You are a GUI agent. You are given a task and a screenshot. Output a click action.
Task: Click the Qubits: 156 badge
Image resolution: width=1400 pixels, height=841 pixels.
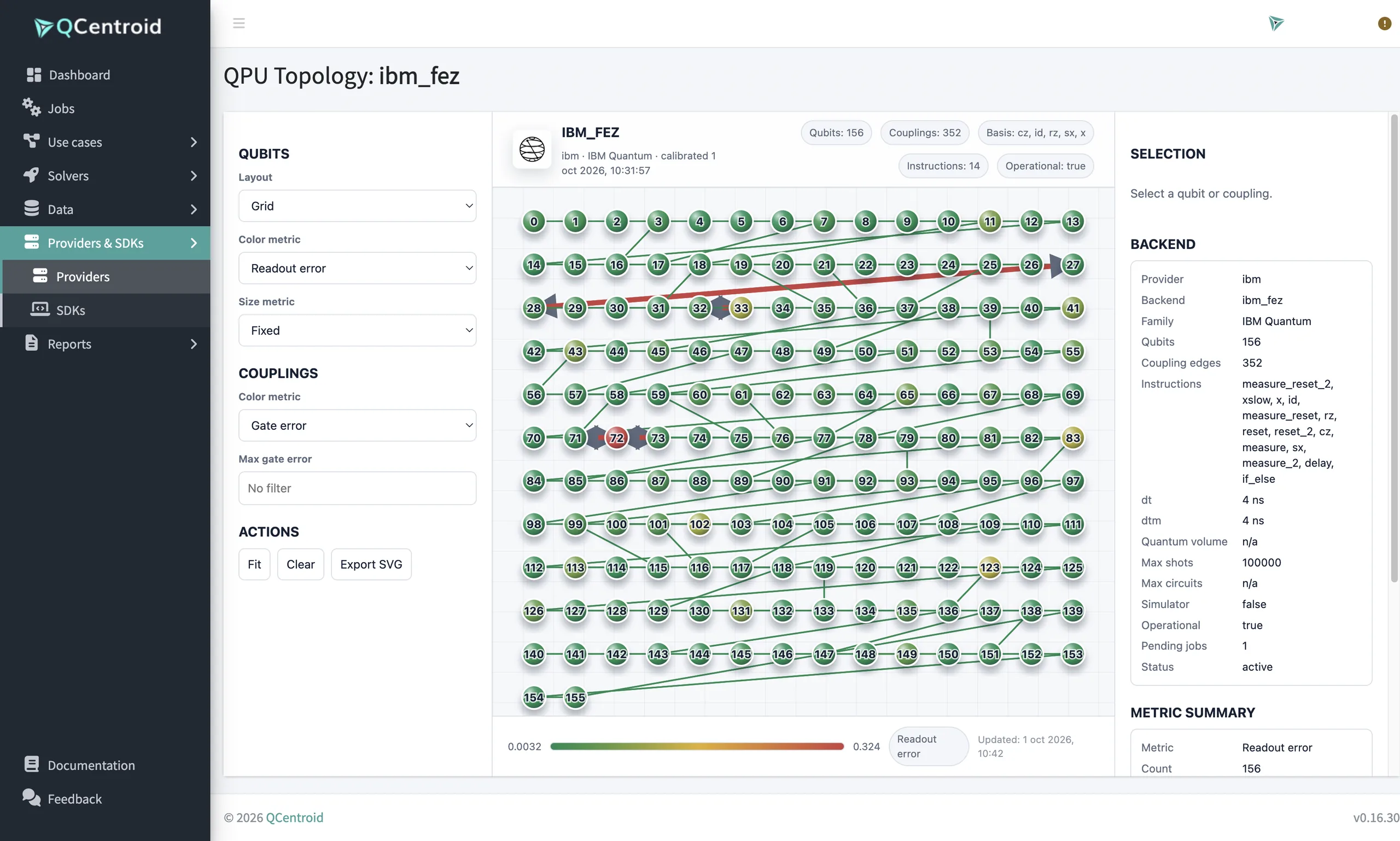(x=836, y=133)
